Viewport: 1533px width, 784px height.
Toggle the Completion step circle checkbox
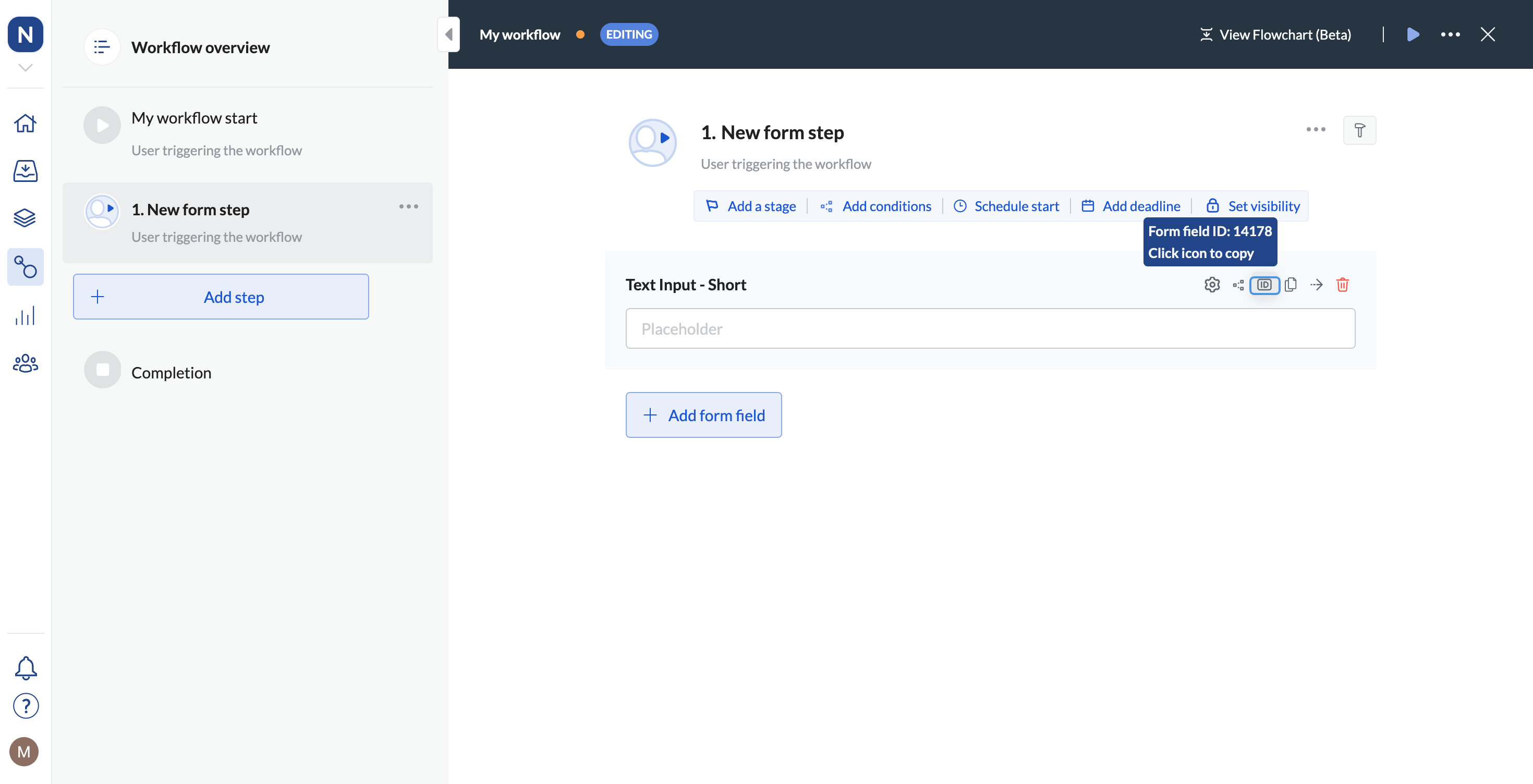[102, 370]
